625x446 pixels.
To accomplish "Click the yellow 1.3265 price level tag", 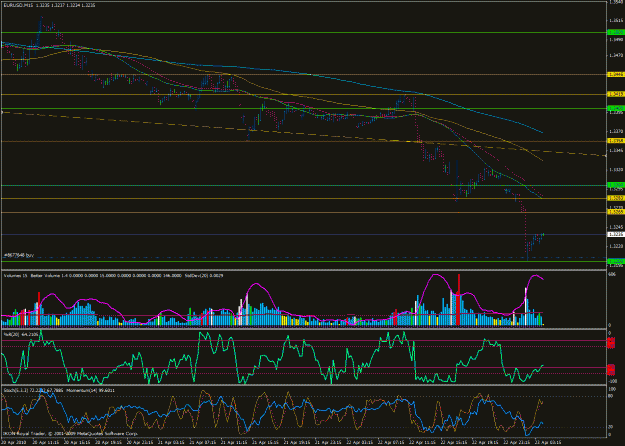I will (615, 212).
